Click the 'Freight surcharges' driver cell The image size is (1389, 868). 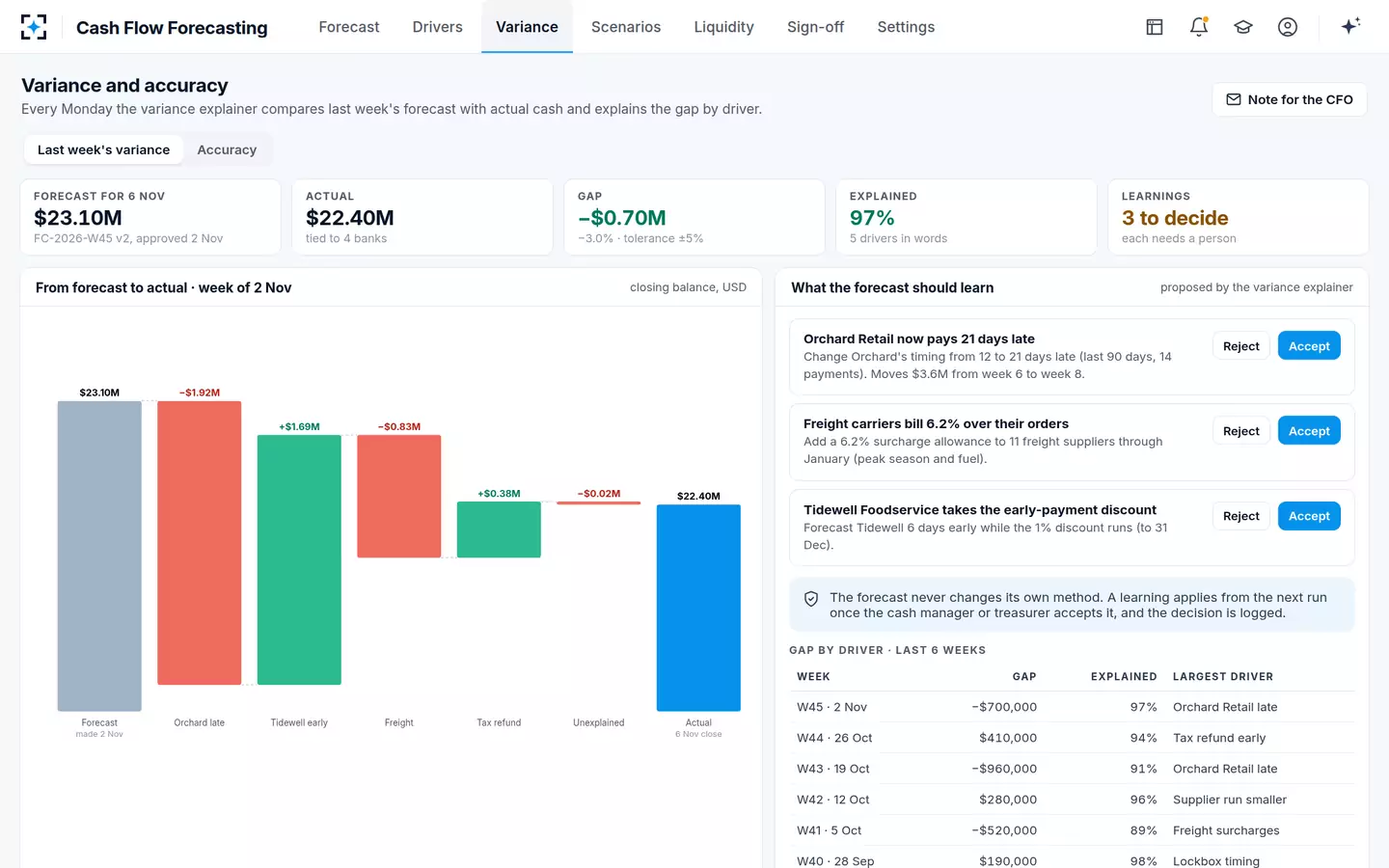(1226, 830)
